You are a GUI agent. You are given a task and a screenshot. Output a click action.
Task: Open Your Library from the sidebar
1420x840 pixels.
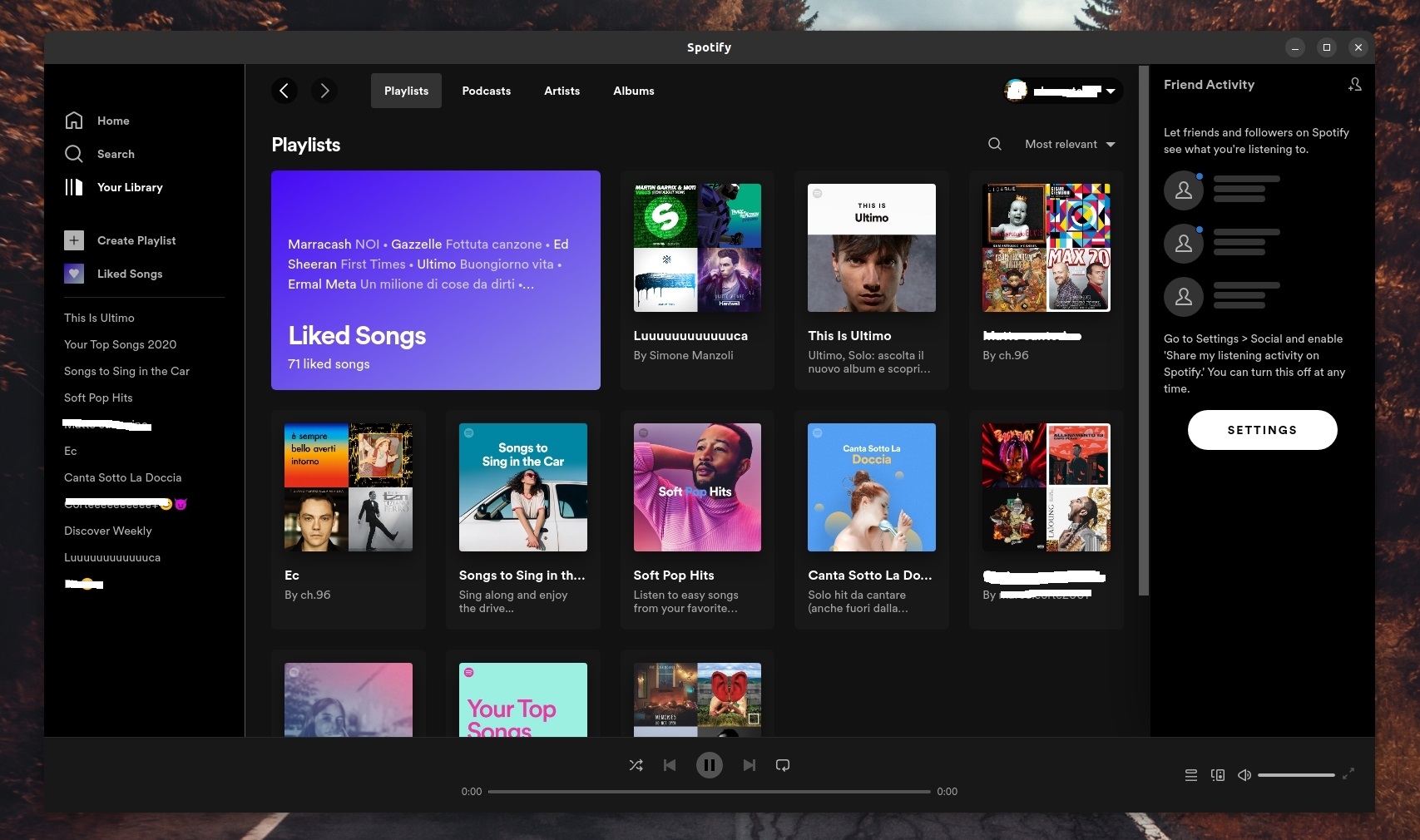click(73, 187)
